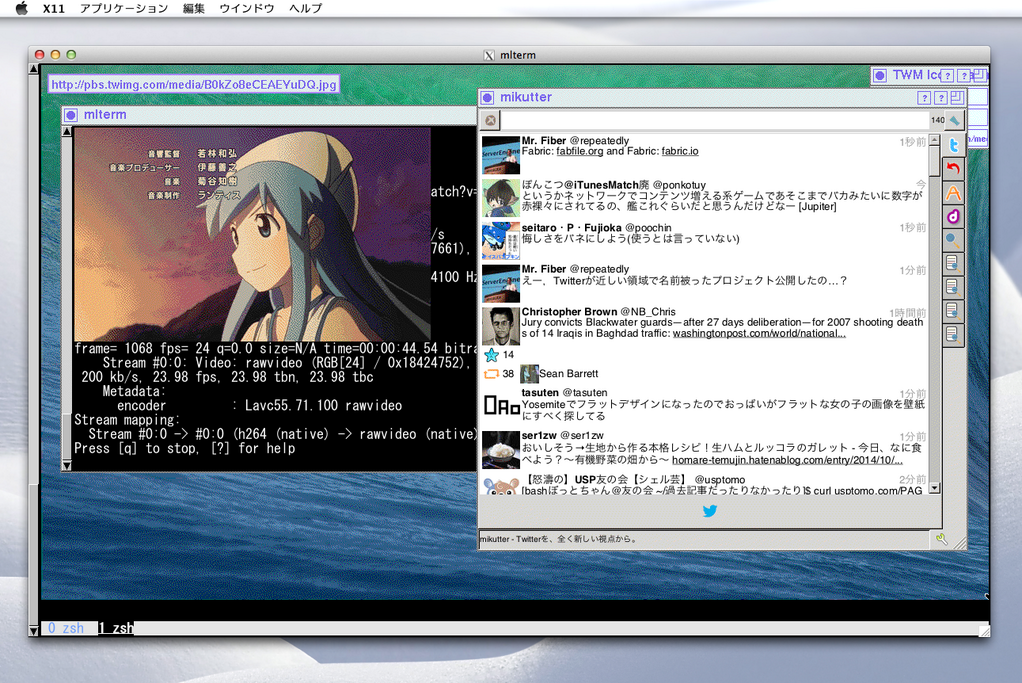Open the 編集 menu
The width and height of the screenshot is (1022, 683).
click(194, 8)
